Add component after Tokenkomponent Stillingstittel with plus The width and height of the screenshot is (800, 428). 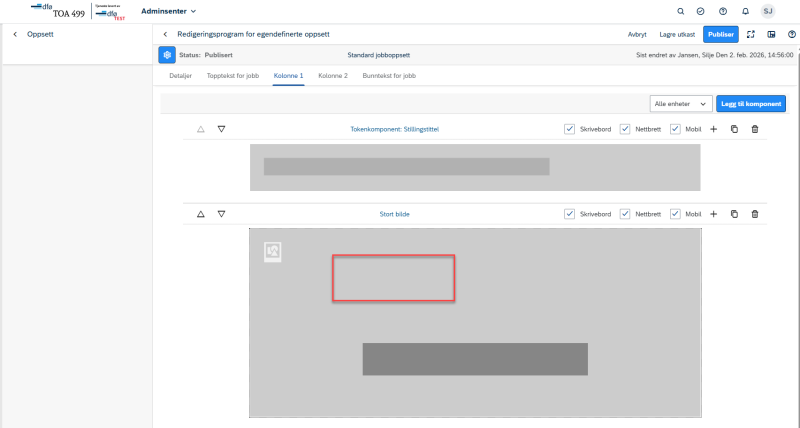714,130
